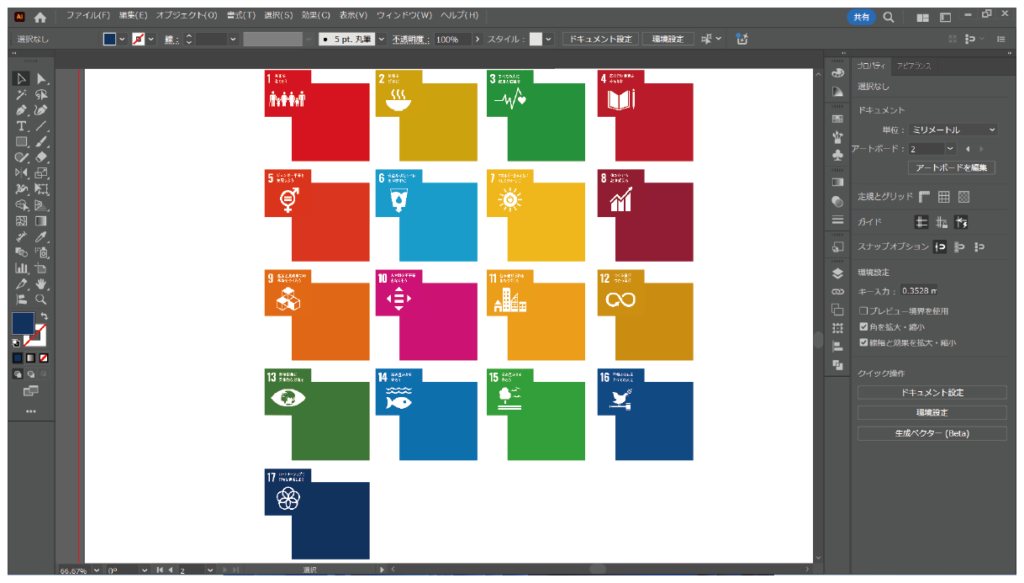Select the Pen tool
The height and width of the screenshot is (583, 1024).
[22, 110]
